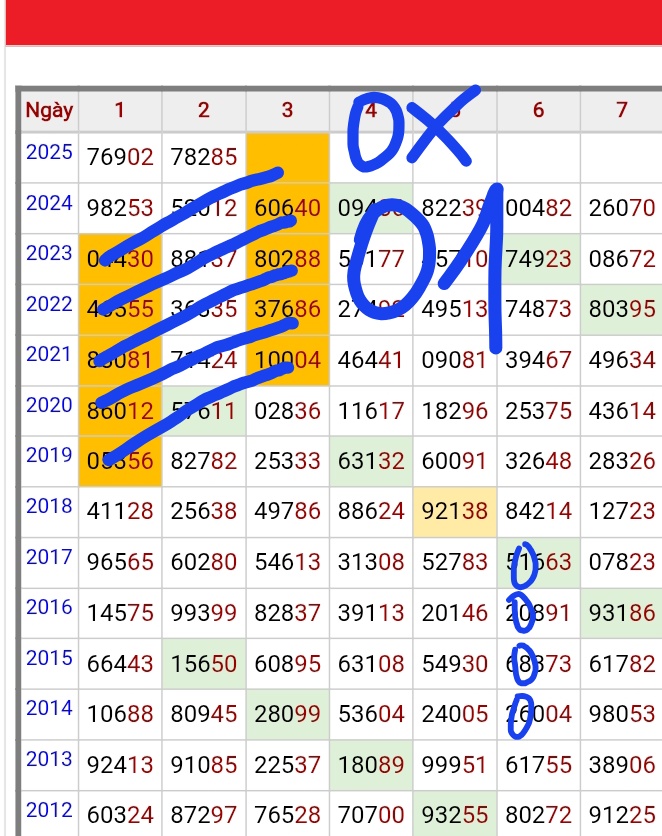
Task: Open the 2025 year row link
Action: click(x=49, y=153)
